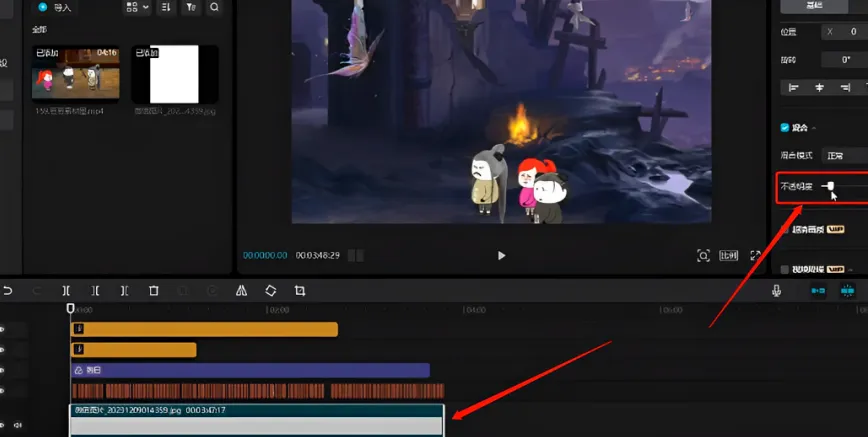Click the 导入 import button

tap(55, 7)
